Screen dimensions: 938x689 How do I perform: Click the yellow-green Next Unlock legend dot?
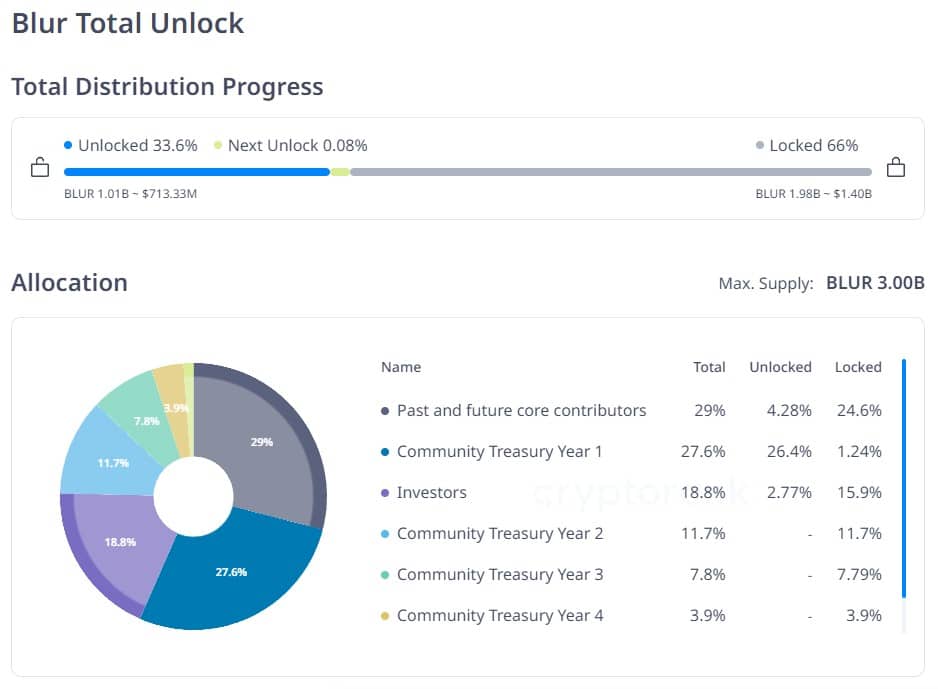pos(218,145)
